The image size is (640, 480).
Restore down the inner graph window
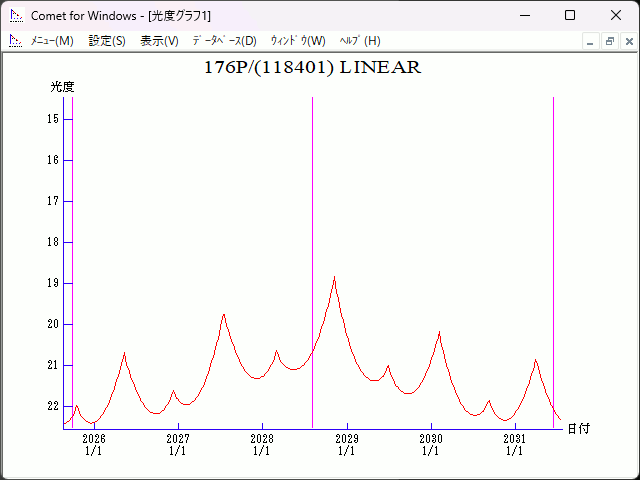(609, 41)
